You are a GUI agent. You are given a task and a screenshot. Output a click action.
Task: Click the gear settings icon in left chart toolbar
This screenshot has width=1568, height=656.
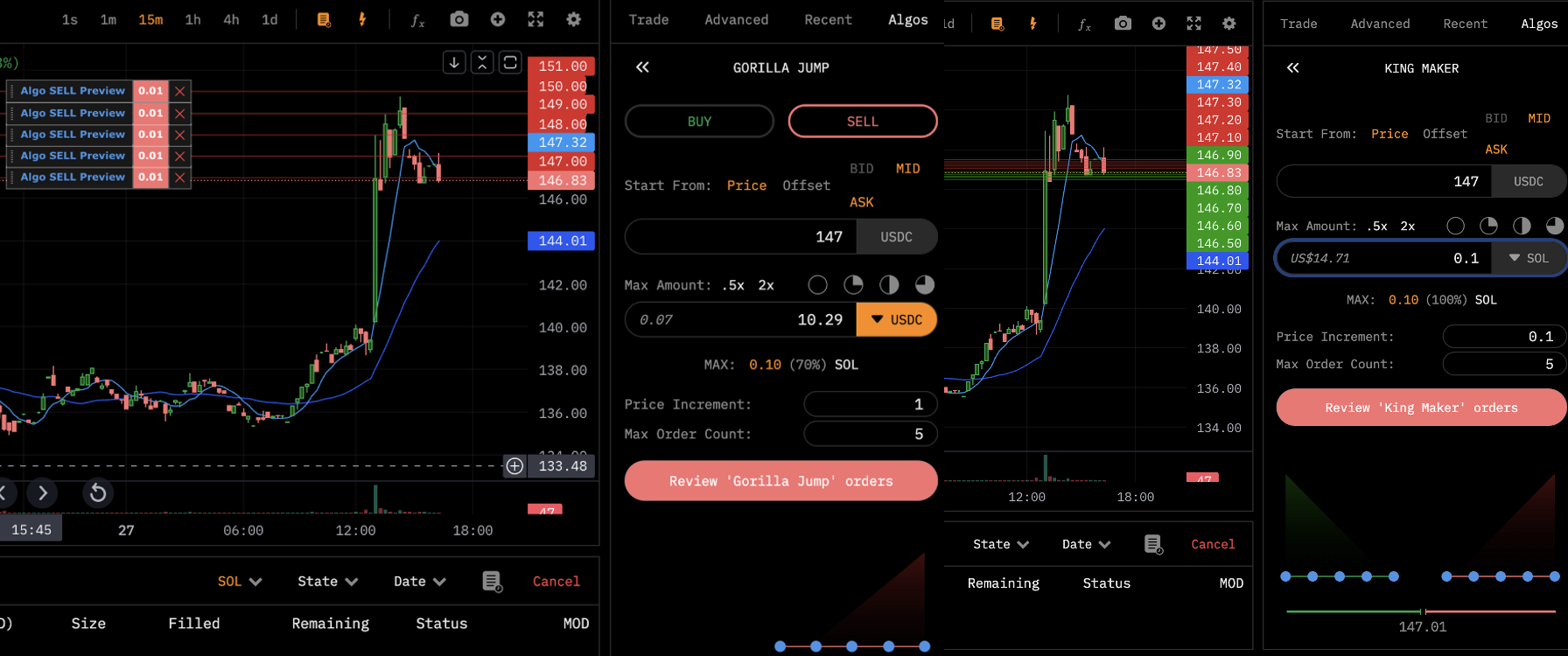(573, 19)
